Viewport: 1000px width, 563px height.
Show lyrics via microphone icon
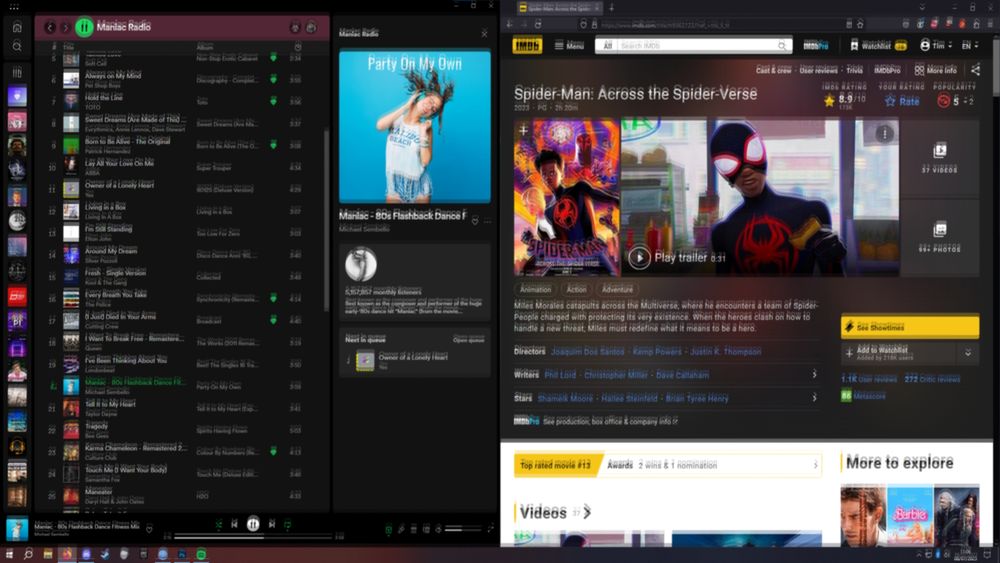401,529
